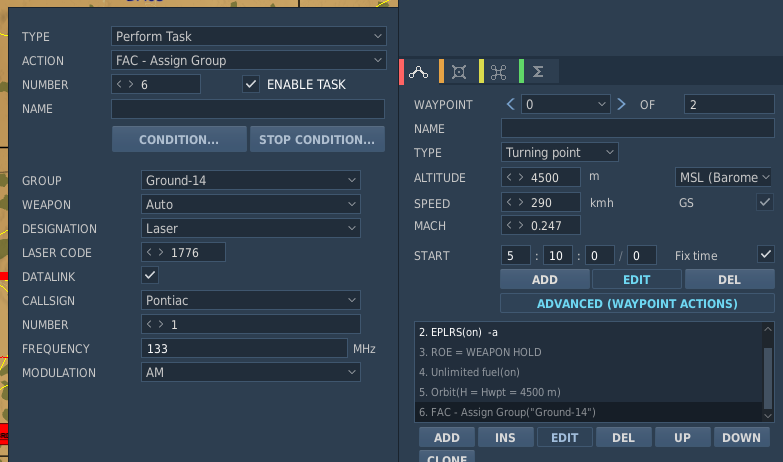Click the FREQUENCY 133 input field
This screenshot has width=783, height=462.
pos(244,348)
